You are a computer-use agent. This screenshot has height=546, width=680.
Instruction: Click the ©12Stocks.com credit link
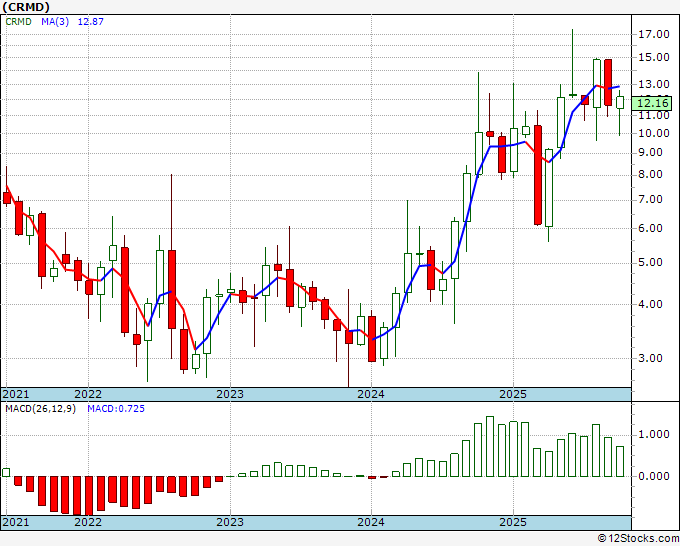coord(638,539)
